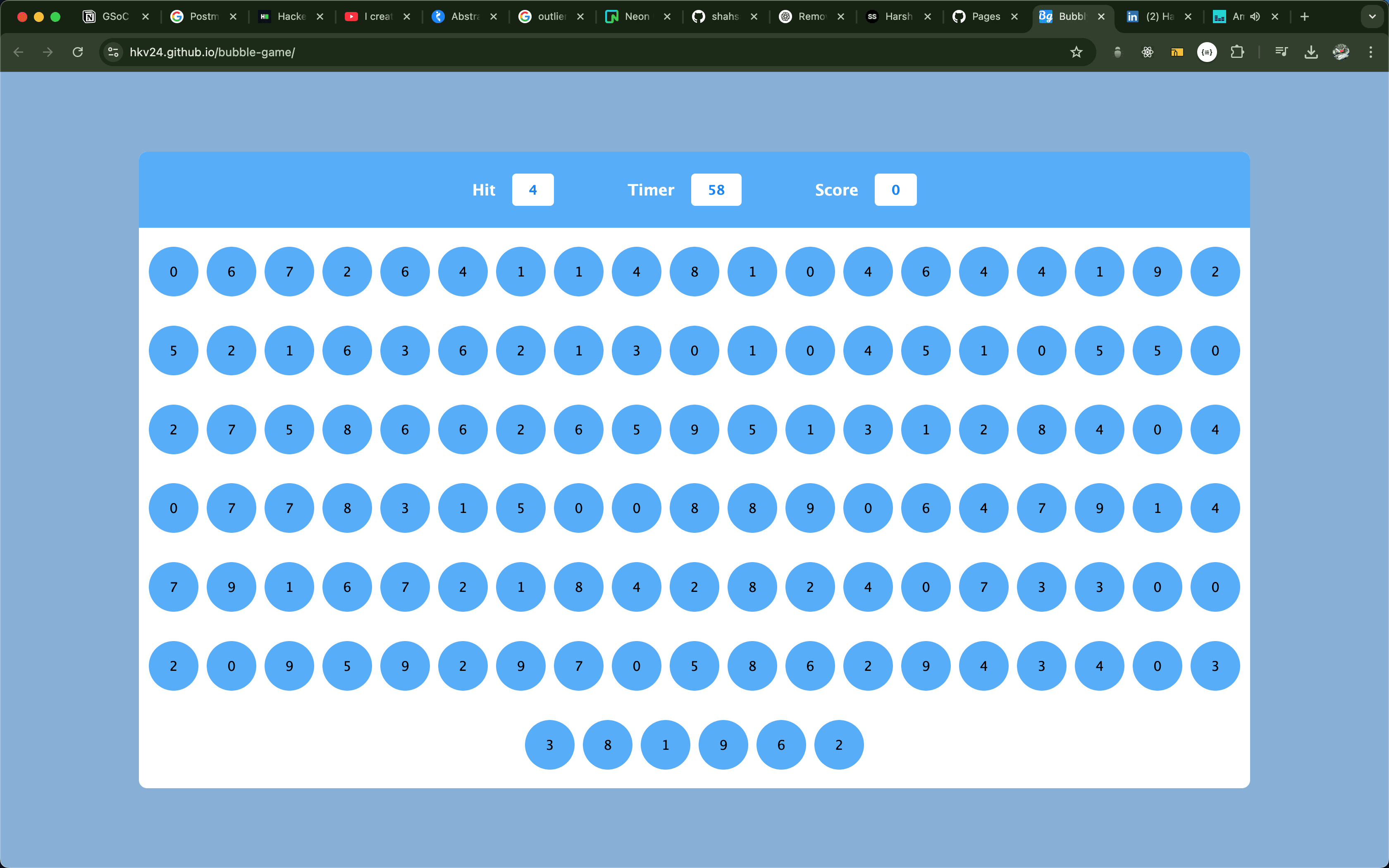Expand the tab search dropdown arrow
1389x868 pixels.
tap(1372, 17)
